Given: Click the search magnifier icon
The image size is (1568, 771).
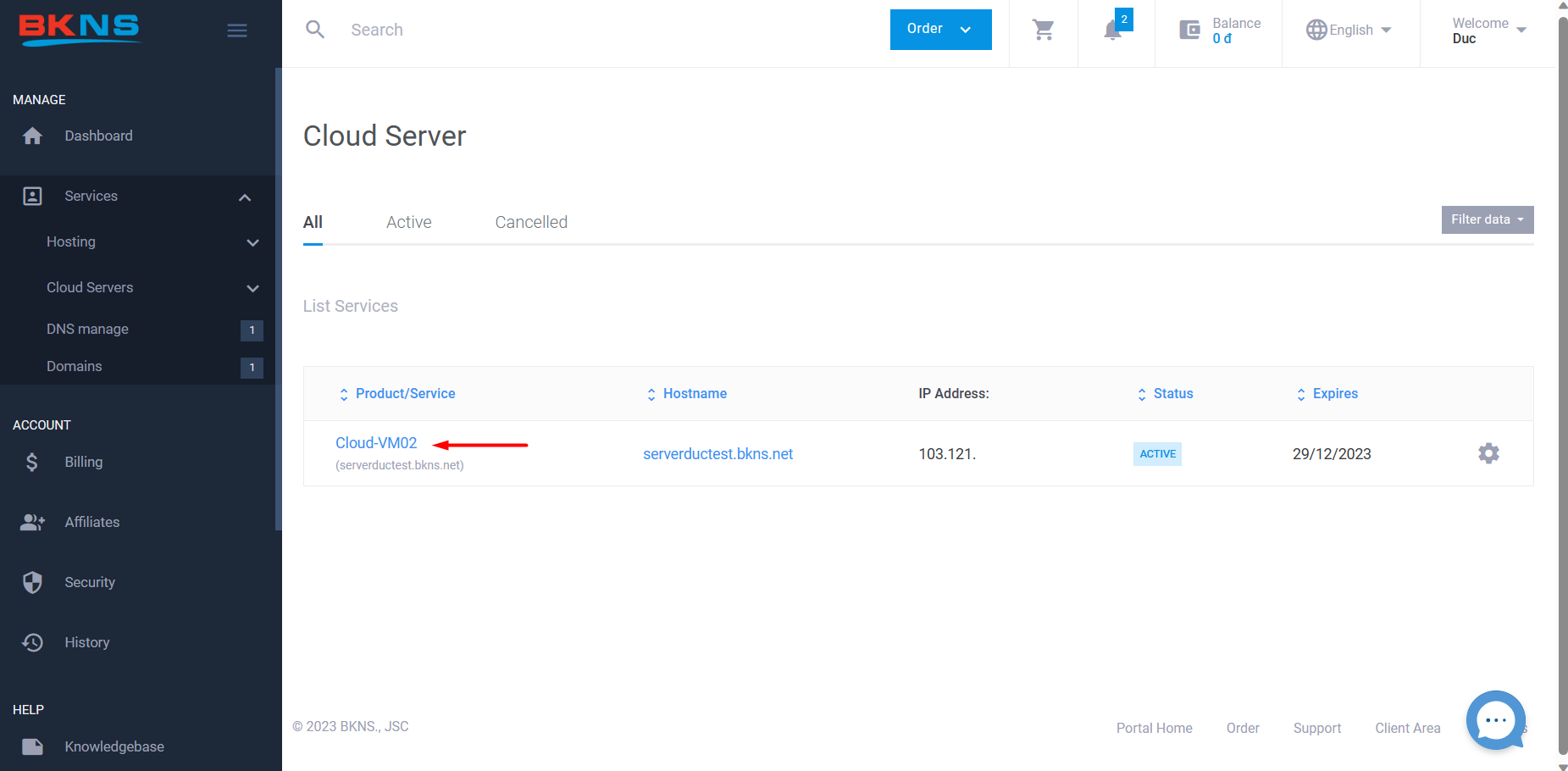Looking at the screenshot, I should 315,30.
